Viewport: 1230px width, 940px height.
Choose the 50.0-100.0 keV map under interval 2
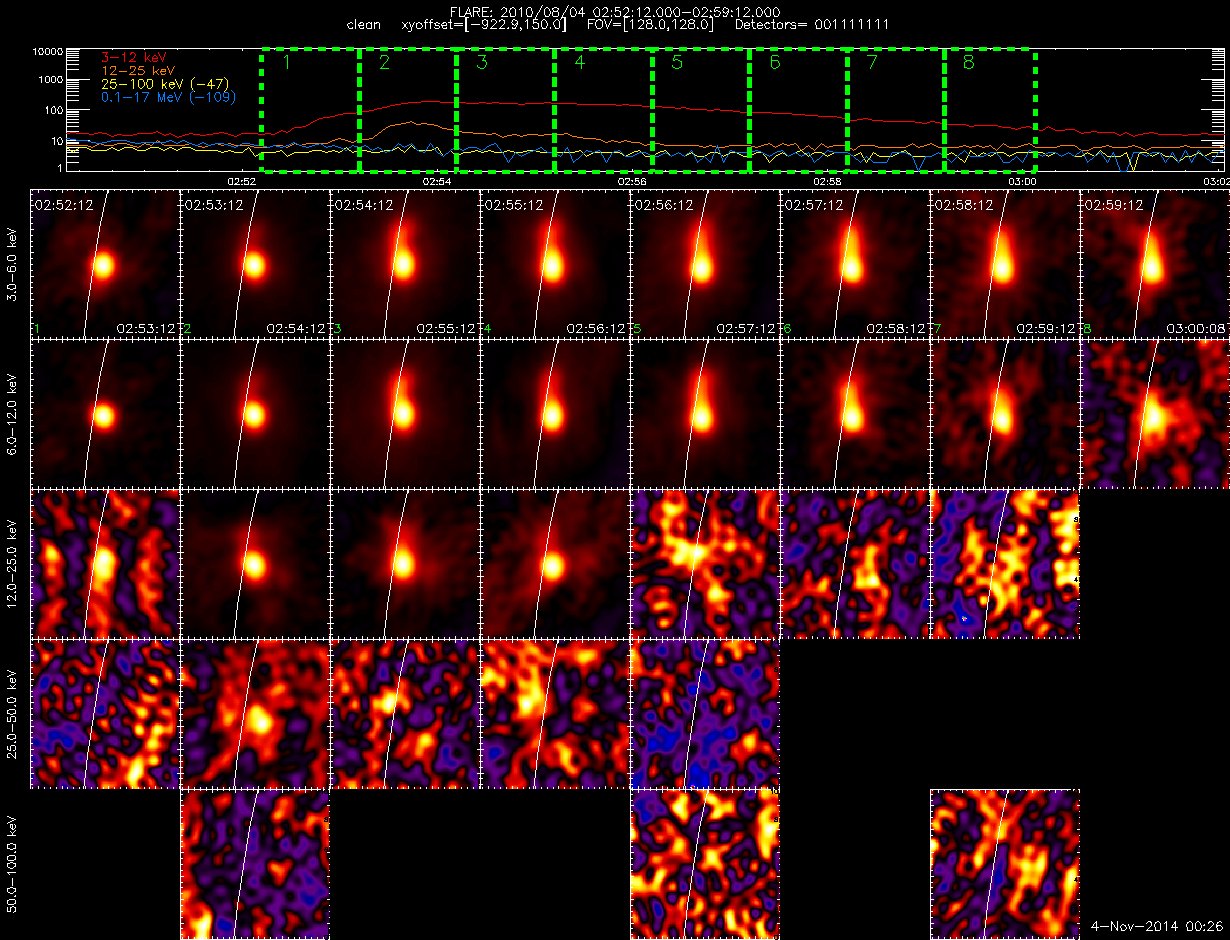click(255, 864)
